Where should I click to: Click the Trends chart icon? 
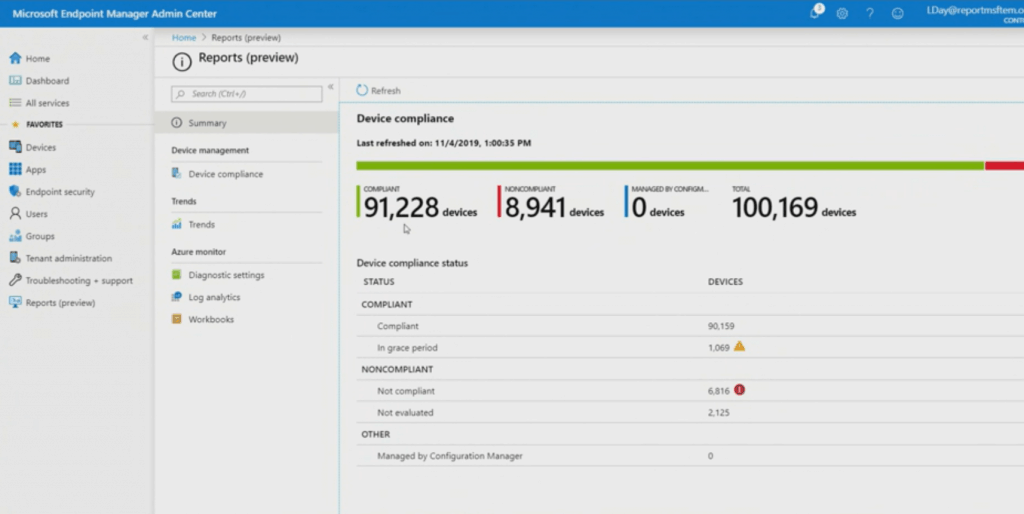[x=176, y=224]
